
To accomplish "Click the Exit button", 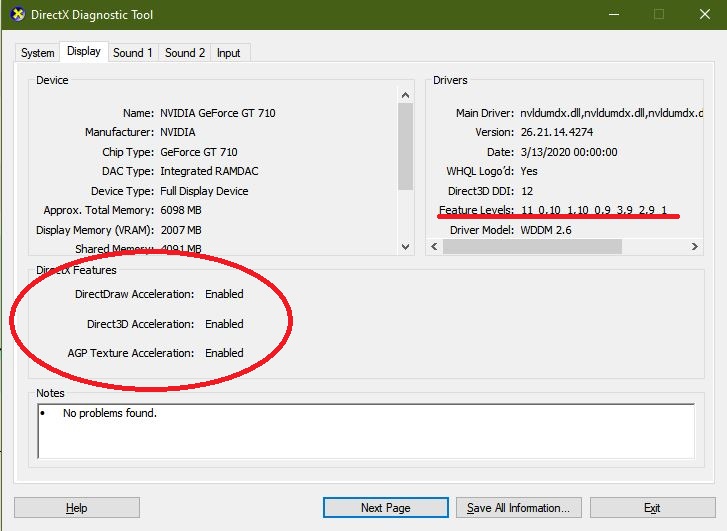I will pyautogui.click(x=652, y=508).
